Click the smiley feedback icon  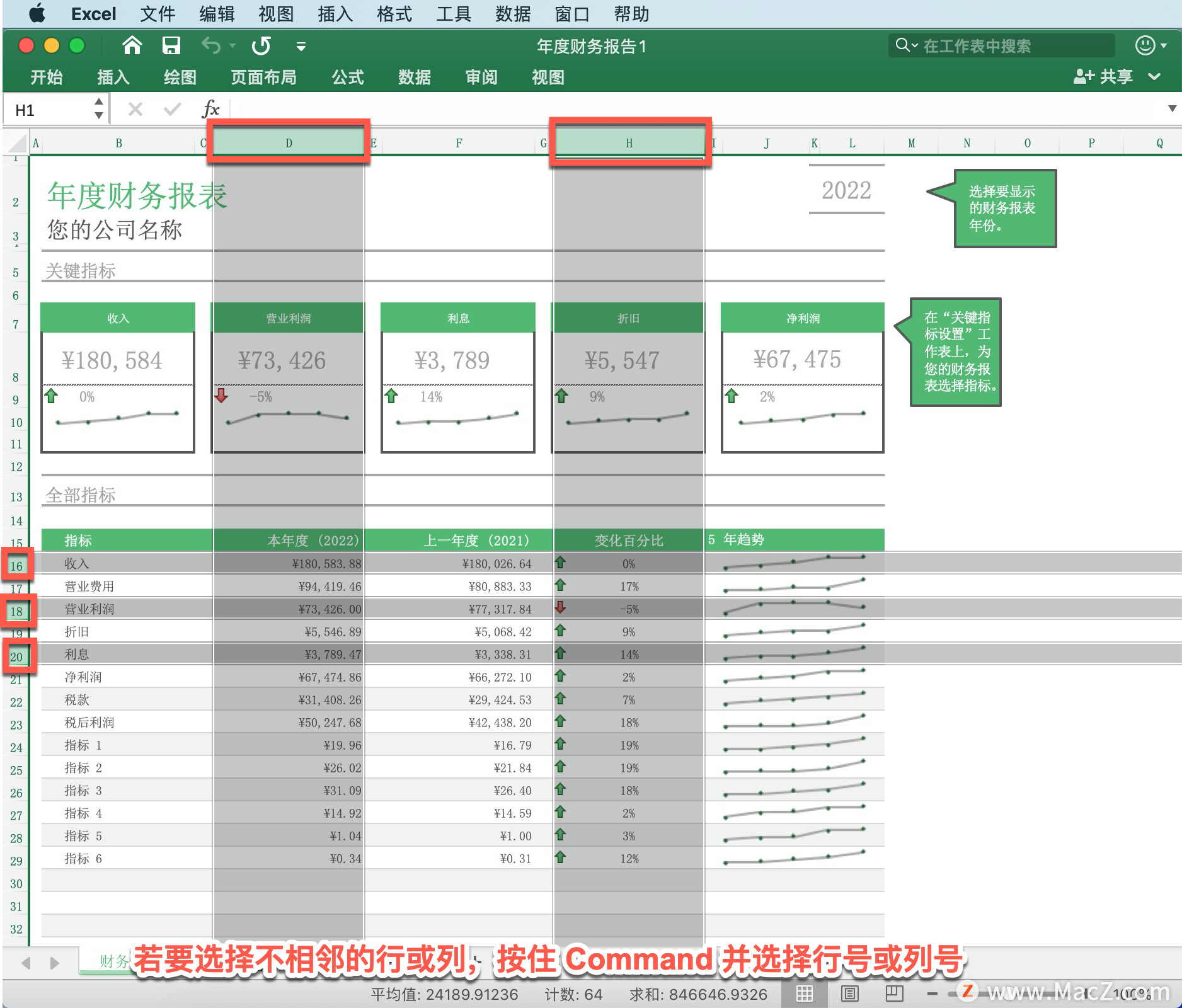[x=1145, y=45]
